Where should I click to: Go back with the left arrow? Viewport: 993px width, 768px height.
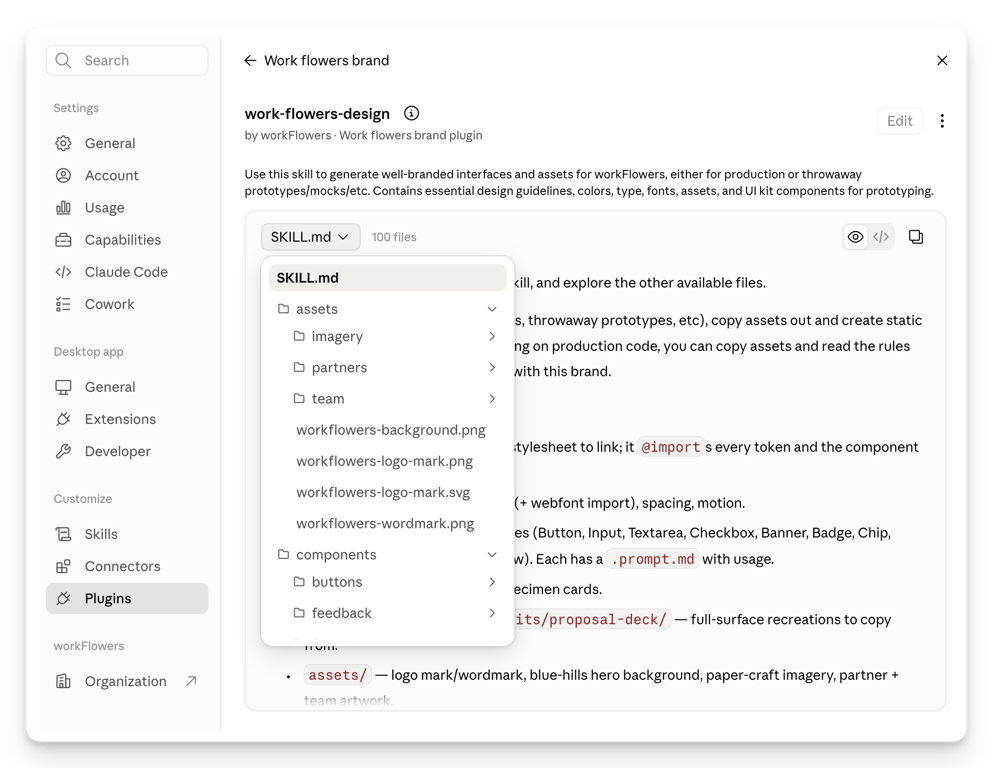pos(250,60)
